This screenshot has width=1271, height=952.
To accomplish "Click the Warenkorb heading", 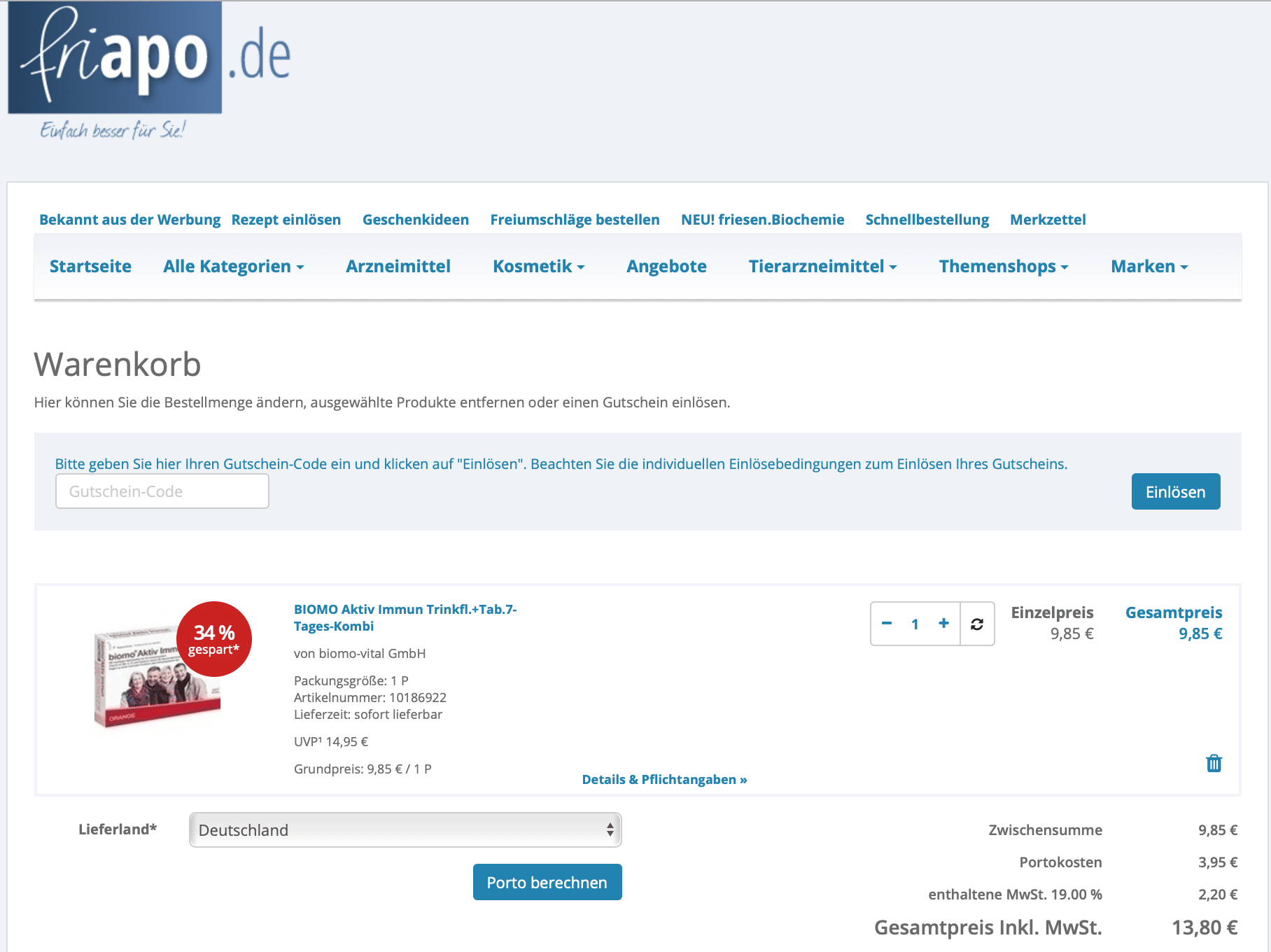I will 118,365.
